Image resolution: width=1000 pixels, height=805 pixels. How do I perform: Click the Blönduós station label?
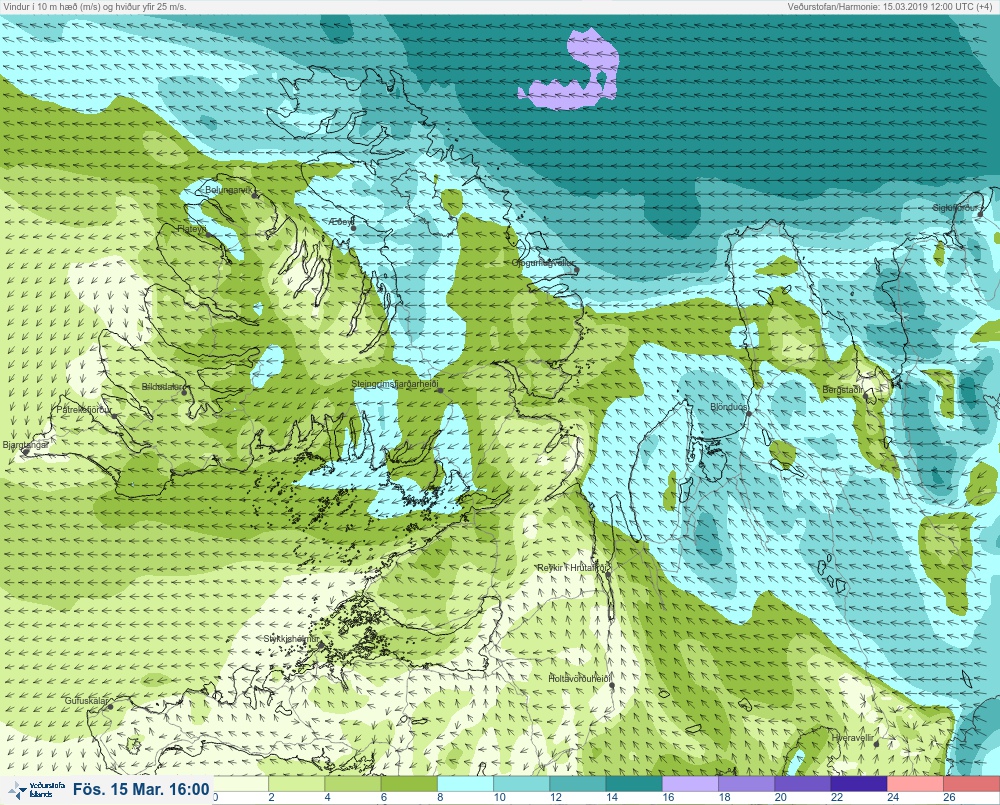point(728,406)
